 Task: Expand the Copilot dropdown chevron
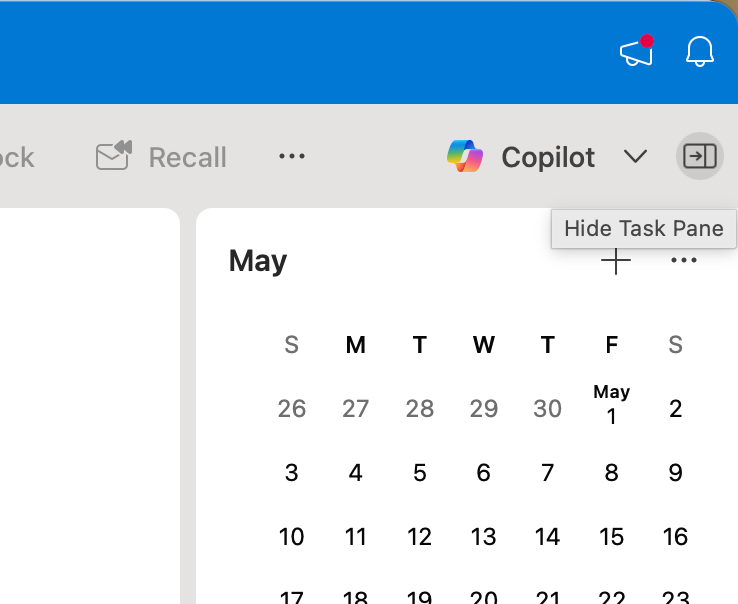(635, 156)
